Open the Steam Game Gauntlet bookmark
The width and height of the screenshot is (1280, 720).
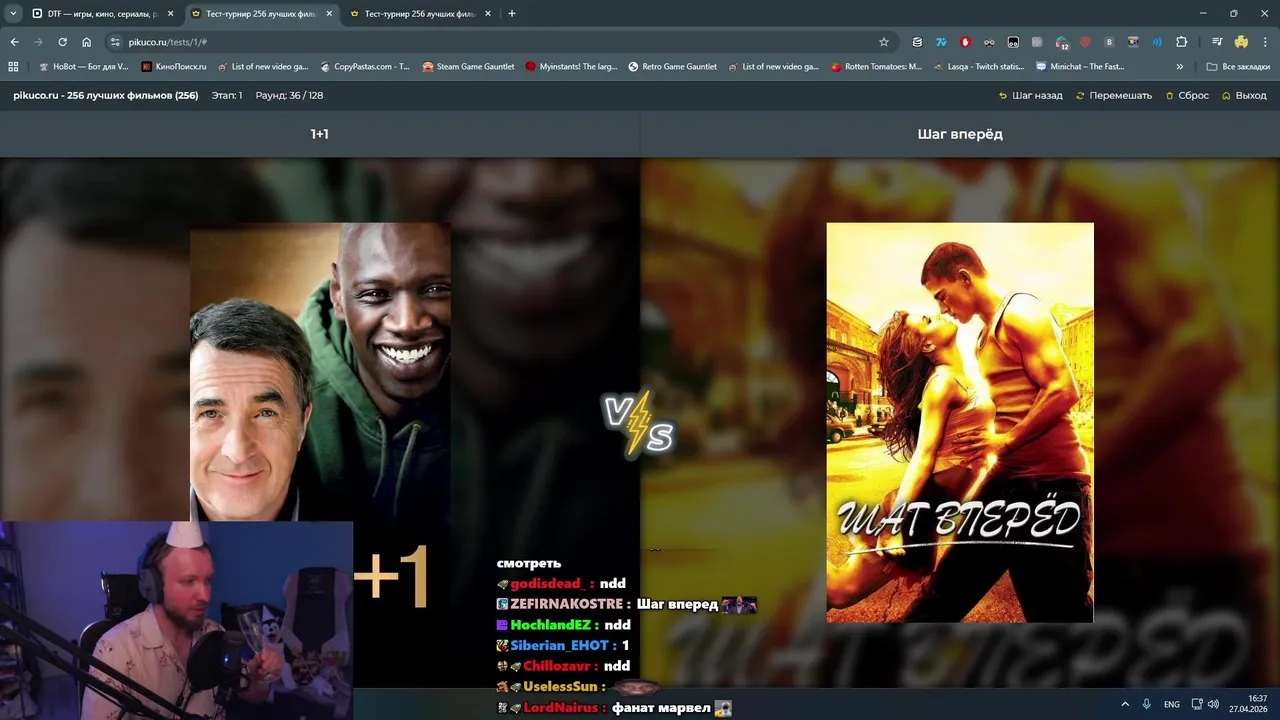pyautogui.click(x=468, y=67)
